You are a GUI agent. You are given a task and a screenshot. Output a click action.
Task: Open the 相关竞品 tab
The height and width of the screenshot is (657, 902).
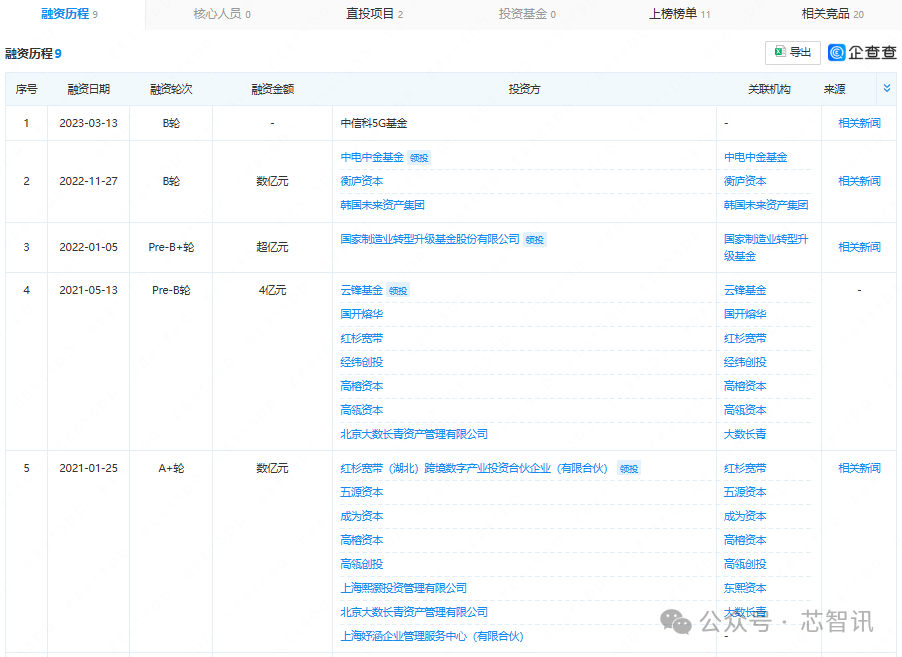pyautogui.click(x=832, y=14)
